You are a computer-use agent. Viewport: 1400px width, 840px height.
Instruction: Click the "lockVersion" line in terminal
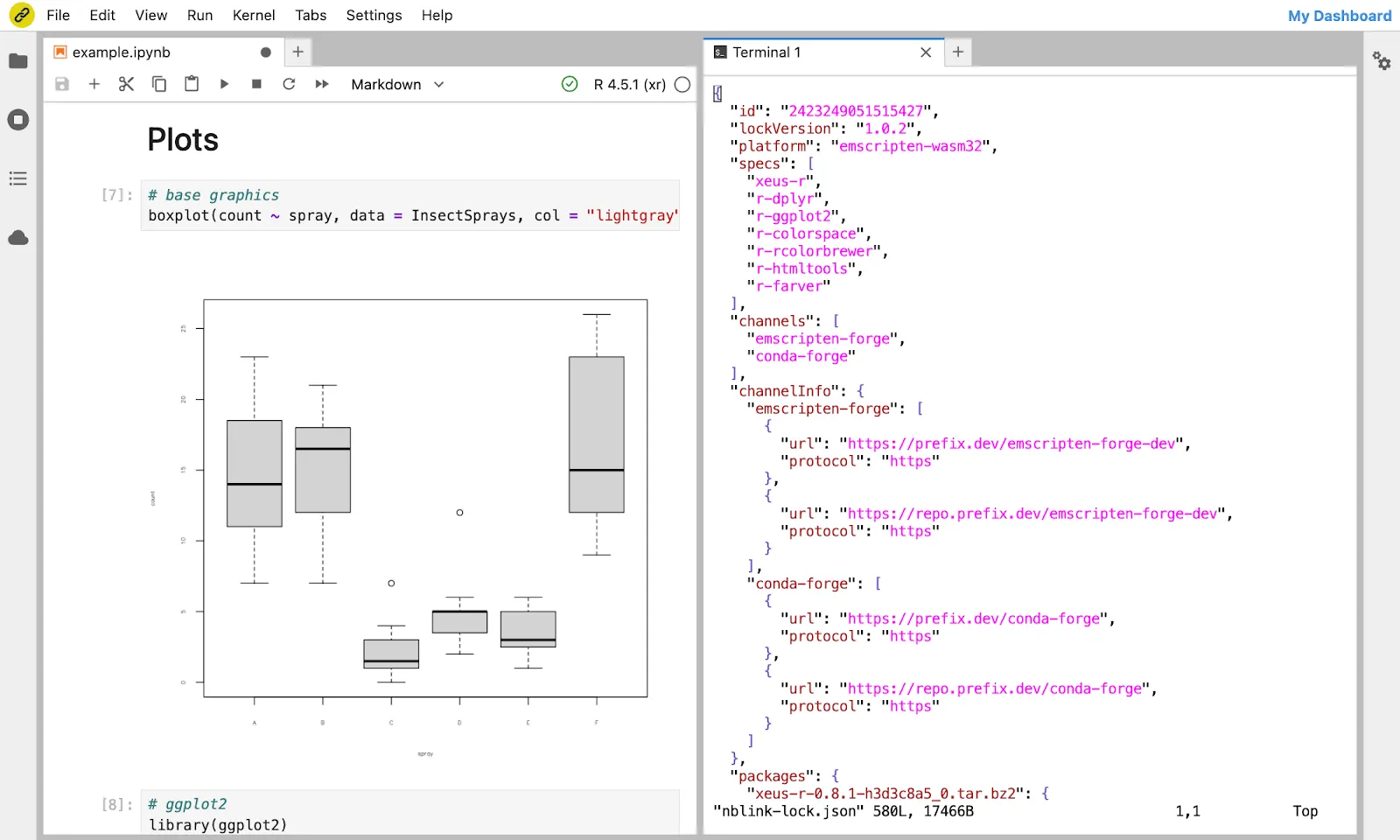point(826,129)
